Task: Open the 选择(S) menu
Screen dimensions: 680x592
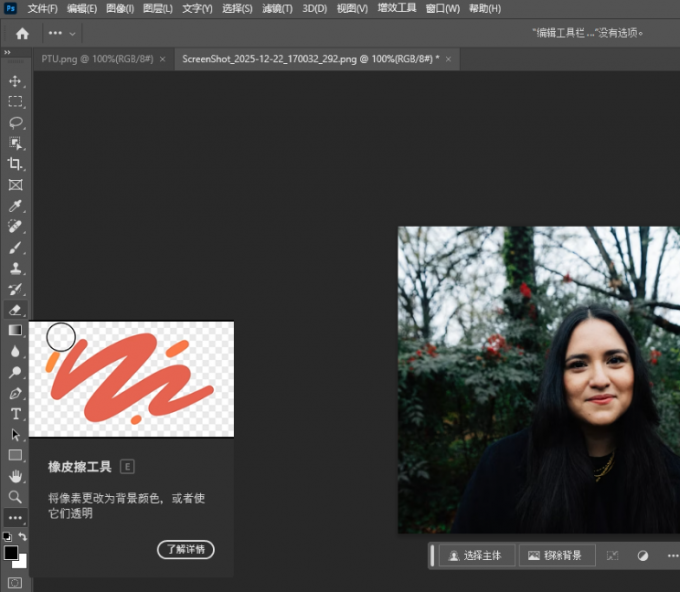Action: 237,9
